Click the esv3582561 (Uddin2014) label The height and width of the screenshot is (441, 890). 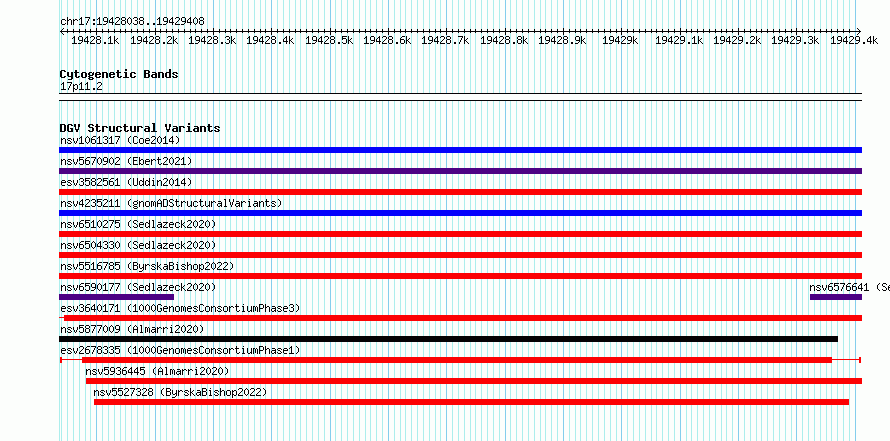point(126,182)
